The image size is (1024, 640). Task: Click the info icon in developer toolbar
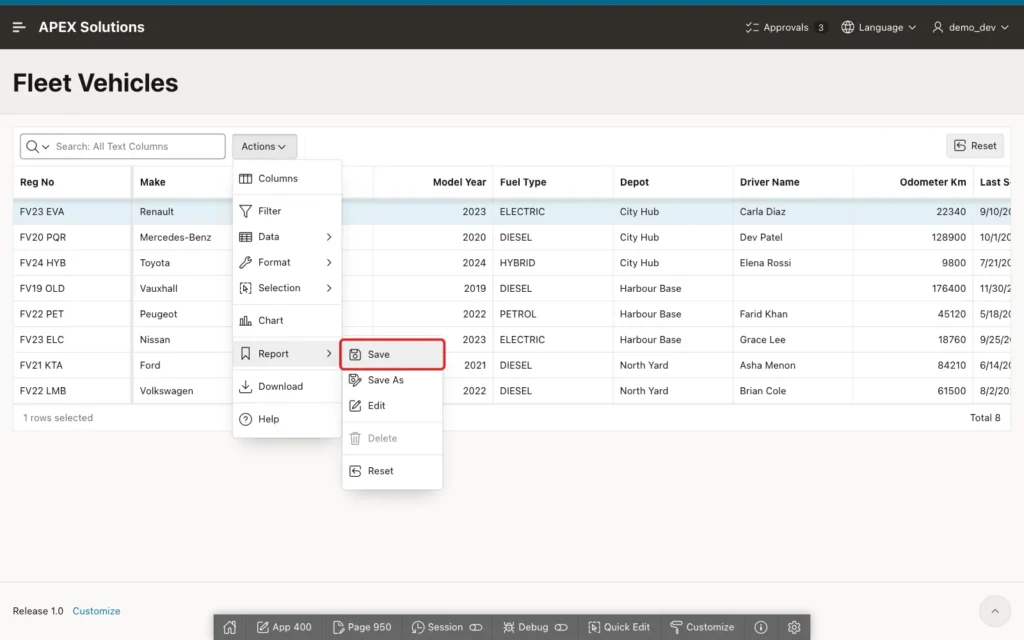[x=761, y=628]
